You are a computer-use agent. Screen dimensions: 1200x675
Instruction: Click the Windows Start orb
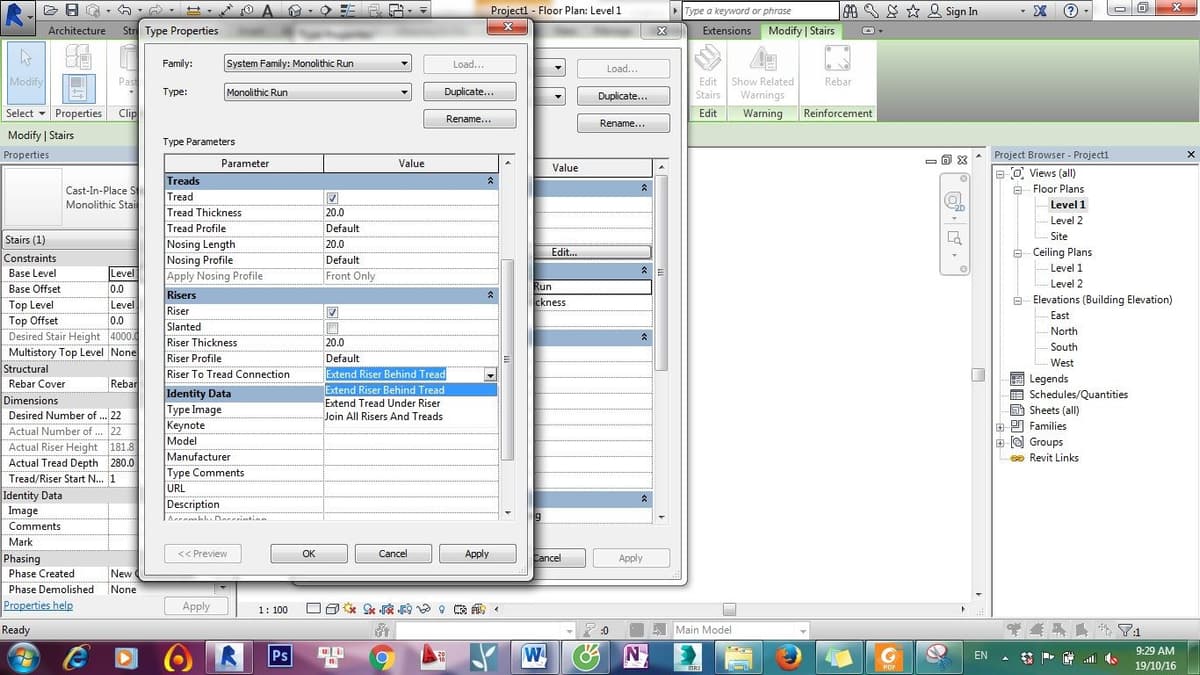22,656
